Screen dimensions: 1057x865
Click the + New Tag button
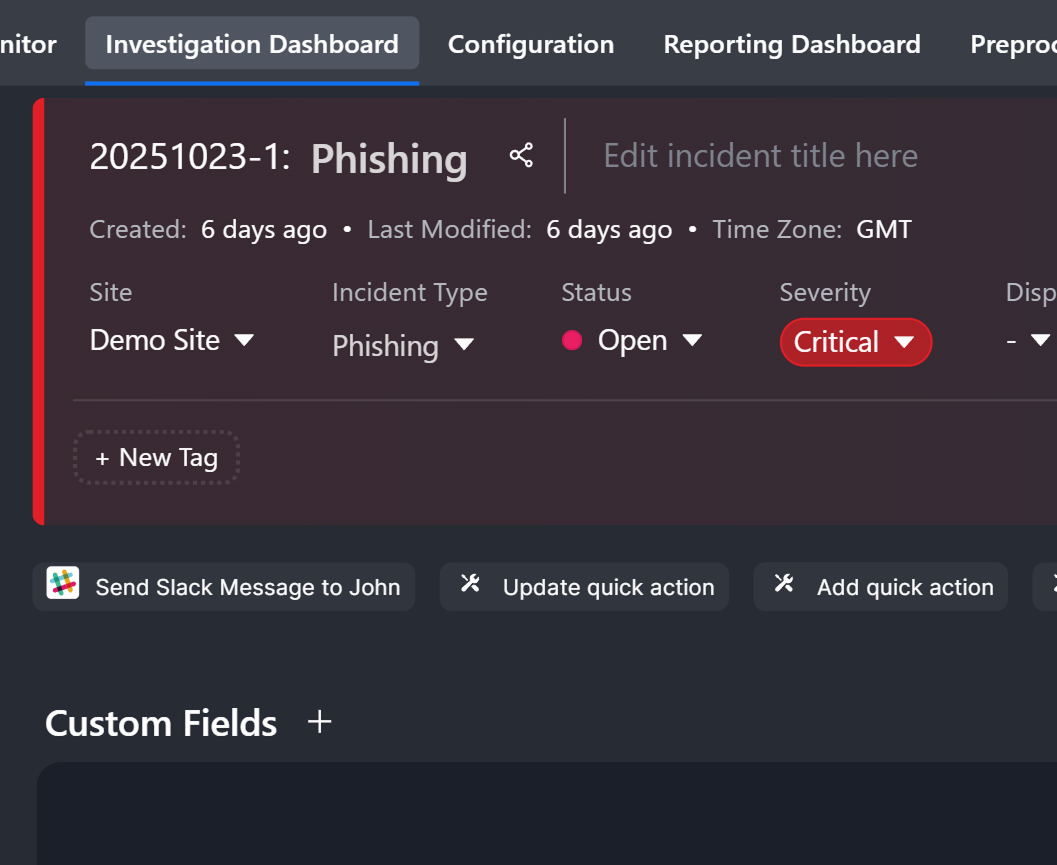coord(156,458)
